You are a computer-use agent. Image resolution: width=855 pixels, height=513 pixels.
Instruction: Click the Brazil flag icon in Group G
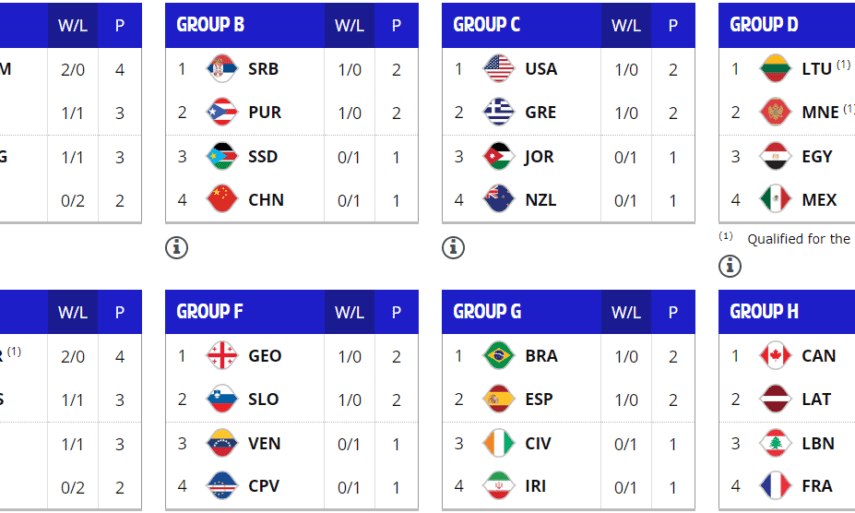(x=498, y=356)
